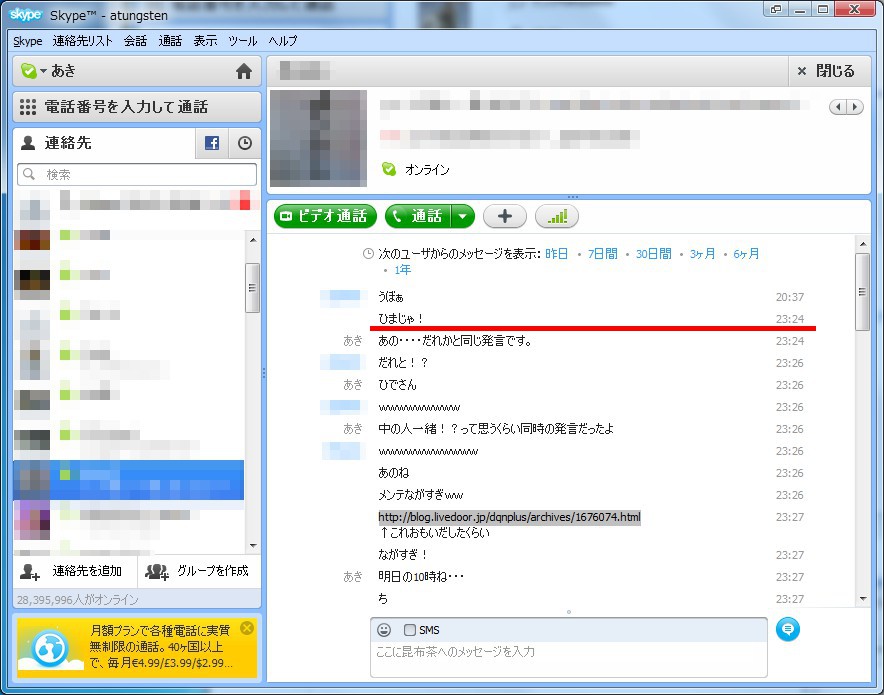Image resolution: width=884 pixels, height=695 pixels.
Task: Open the 表示 menu
Action: coord(205,41)
